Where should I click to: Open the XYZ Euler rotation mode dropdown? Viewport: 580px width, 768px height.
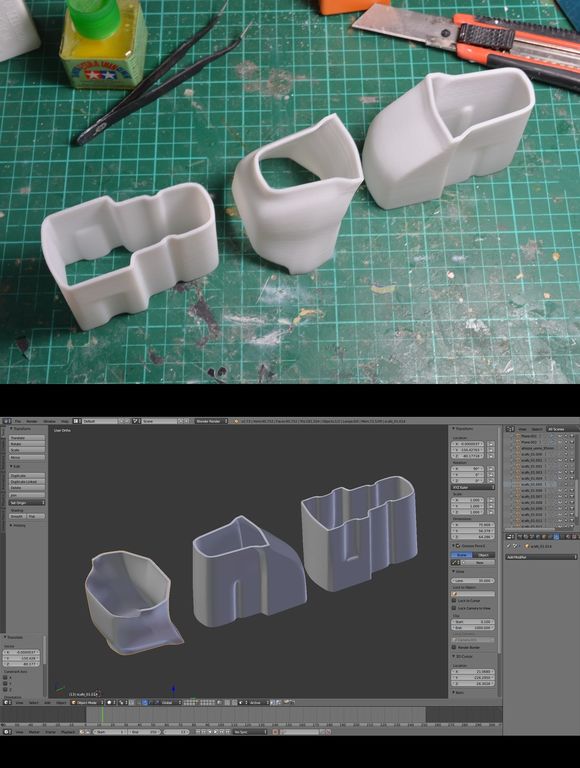tap(472, 487)
